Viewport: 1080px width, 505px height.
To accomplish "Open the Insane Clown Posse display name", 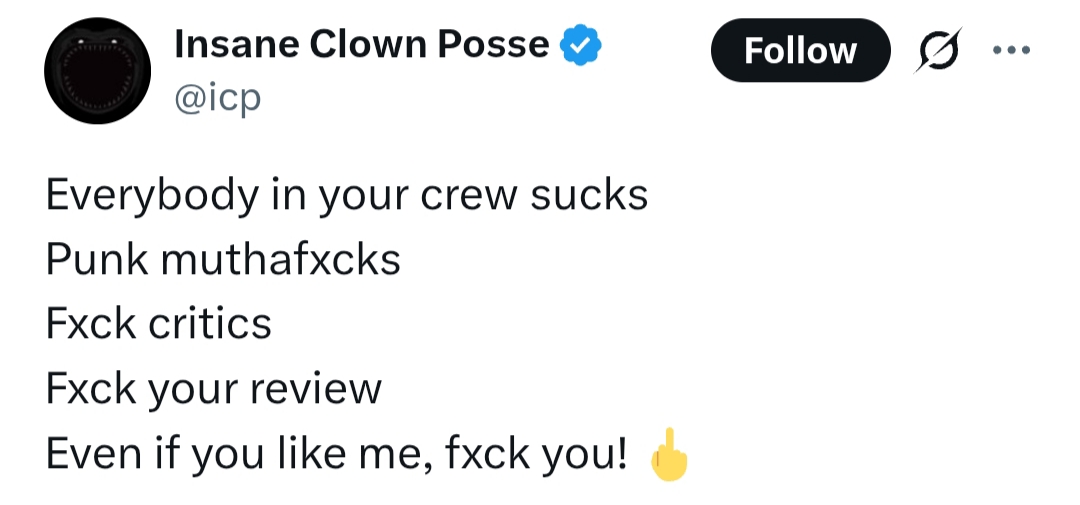I will (x=361, y=45).
